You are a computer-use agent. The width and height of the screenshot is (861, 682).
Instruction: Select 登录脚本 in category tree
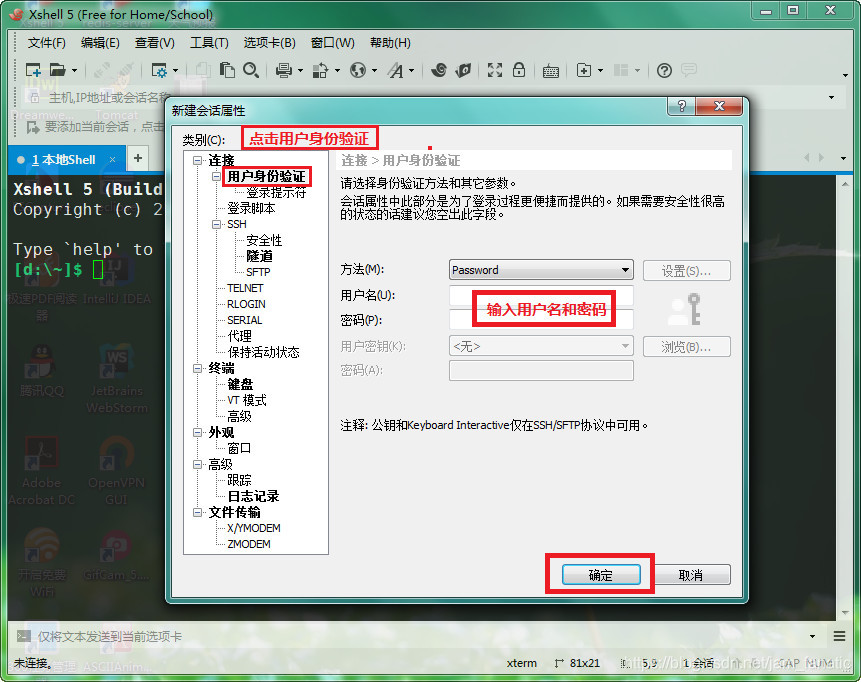click(x=251, y=208)
